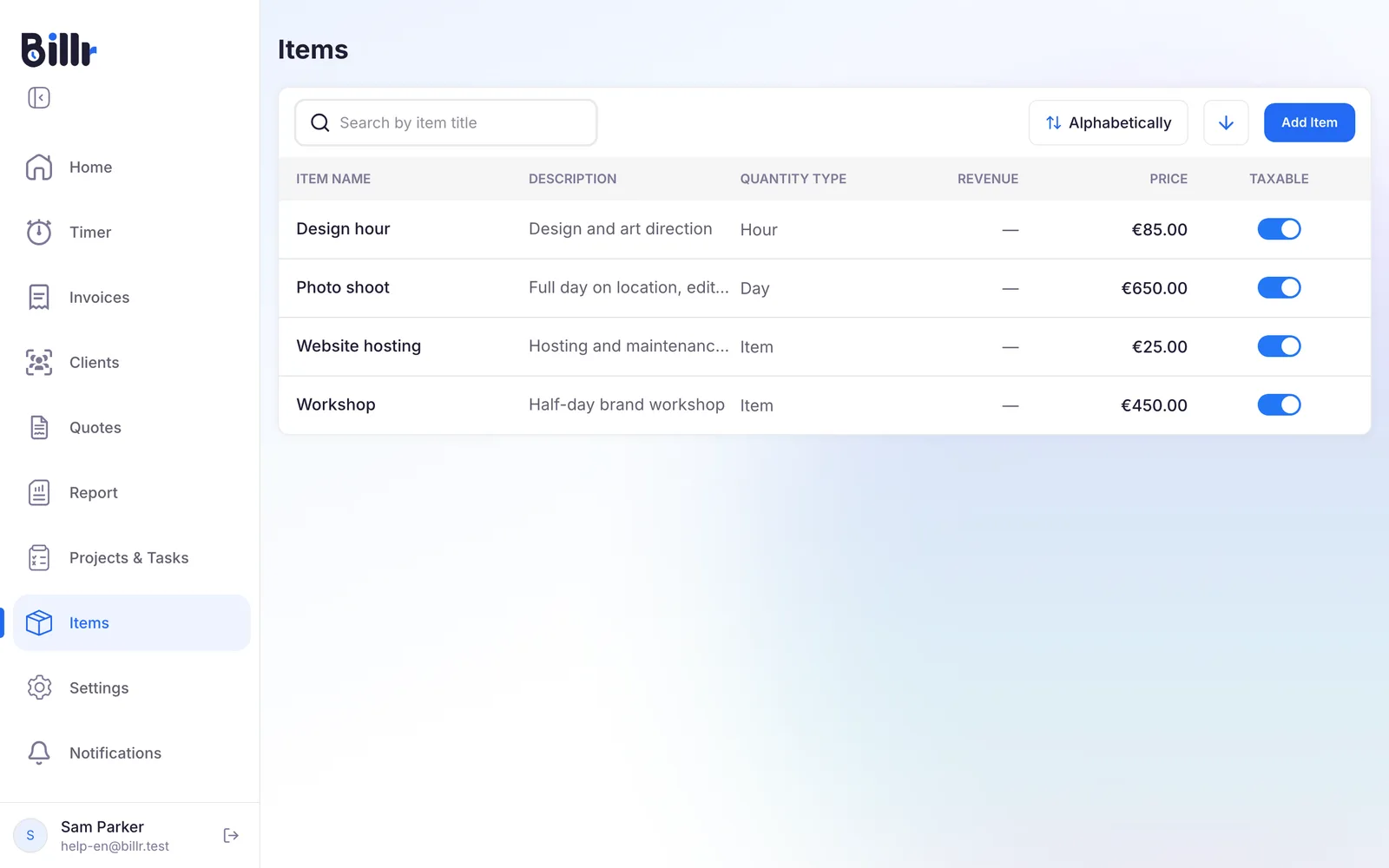Viewport: 1389px width, 868px height.
Task: Click the Add Item button
Action: coord(1309,122)
